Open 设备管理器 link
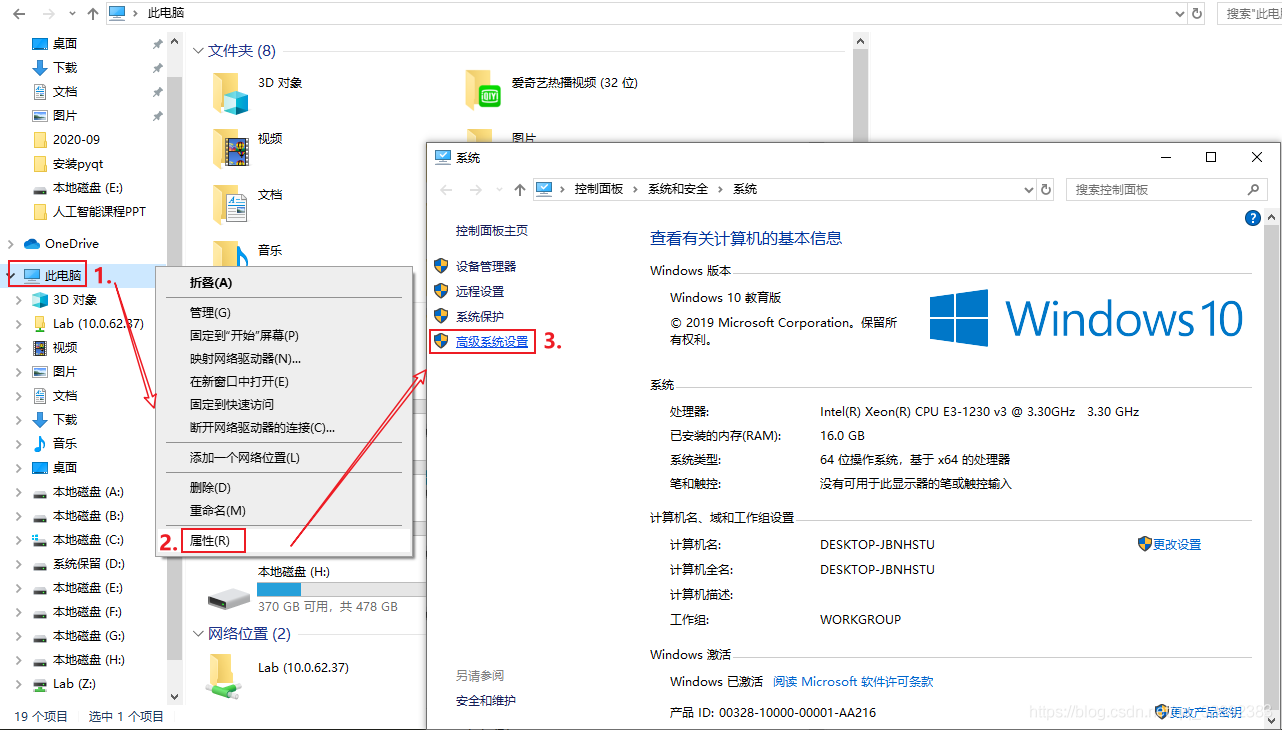This screenshot has width=1282, height=730. pos(486,266)
